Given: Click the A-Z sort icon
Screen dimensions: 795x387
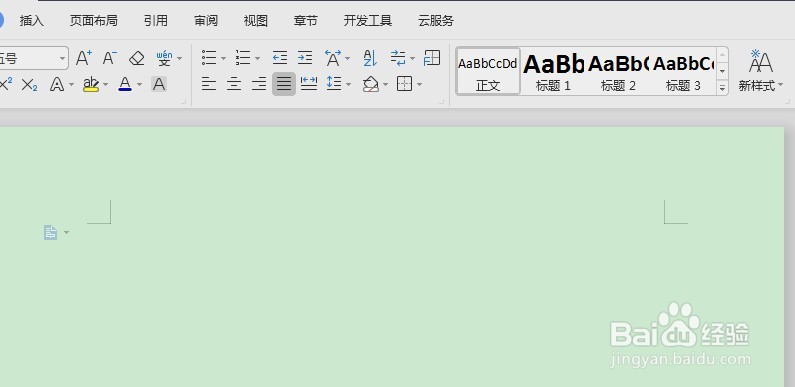Looking at the screenshot, I should pyautogui.click(x=370, y=58).
